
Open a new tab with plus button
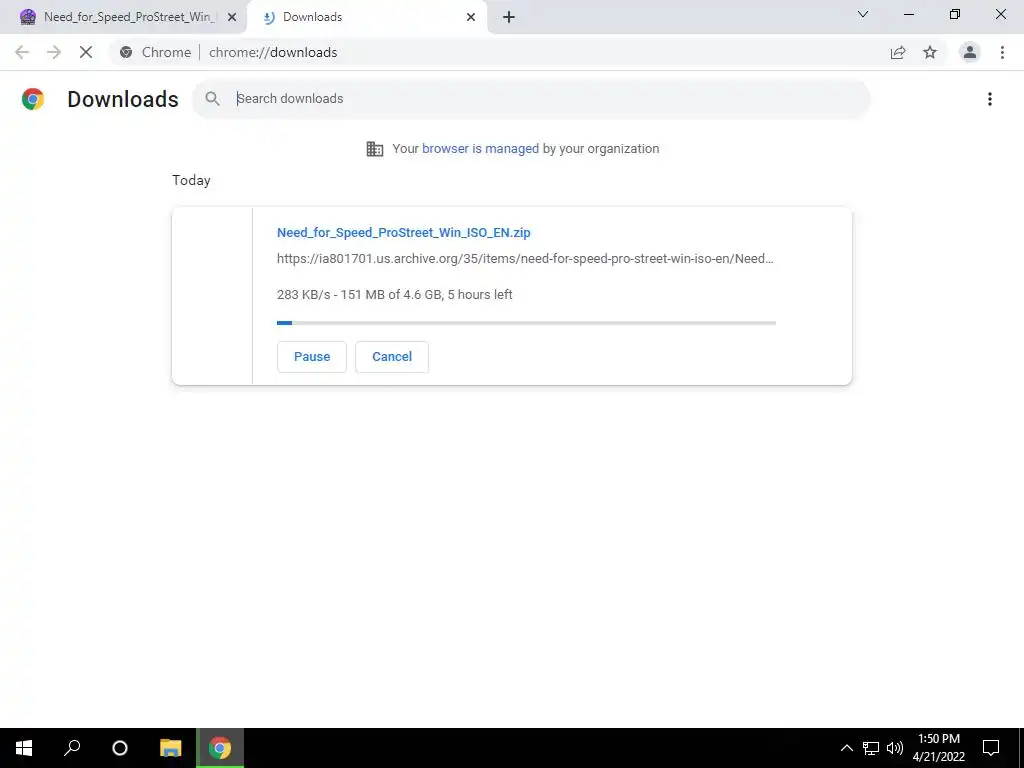click(x=509, y=17)
